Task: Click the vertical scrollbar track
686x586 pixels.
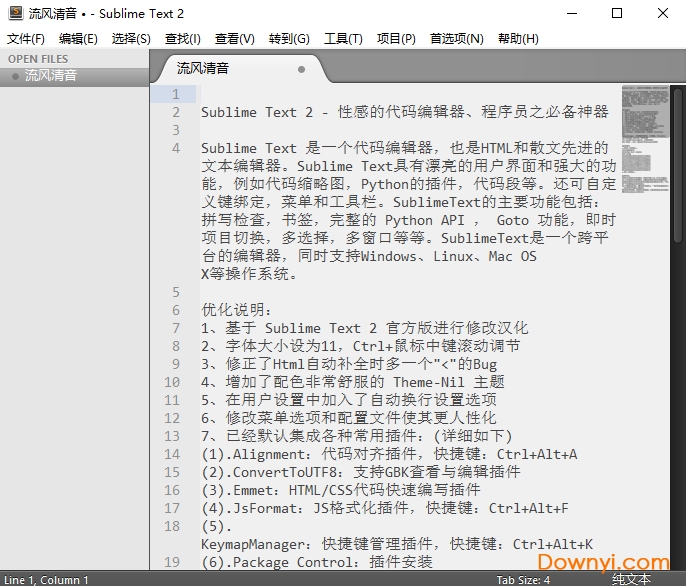Action: click(678, 400)
